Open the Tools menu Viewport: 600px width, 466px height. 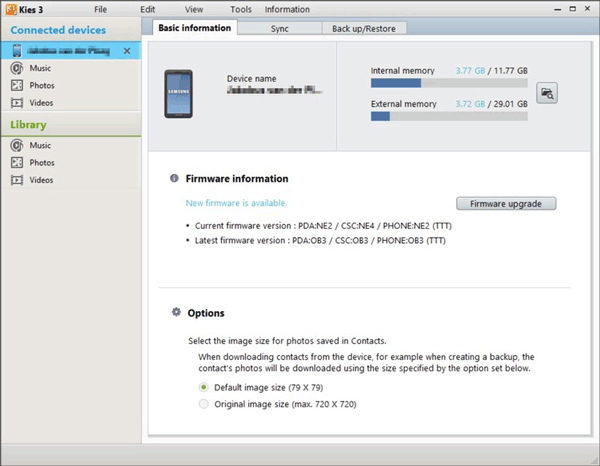(241, 10)
